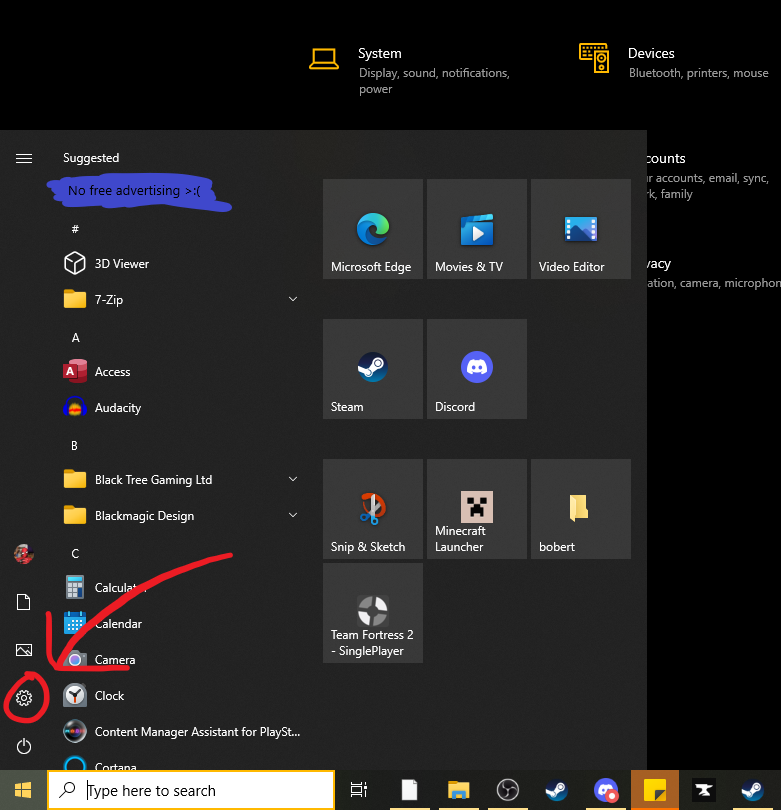Open the Discord tile
This screenshot has width=781, height=810.
476,369
